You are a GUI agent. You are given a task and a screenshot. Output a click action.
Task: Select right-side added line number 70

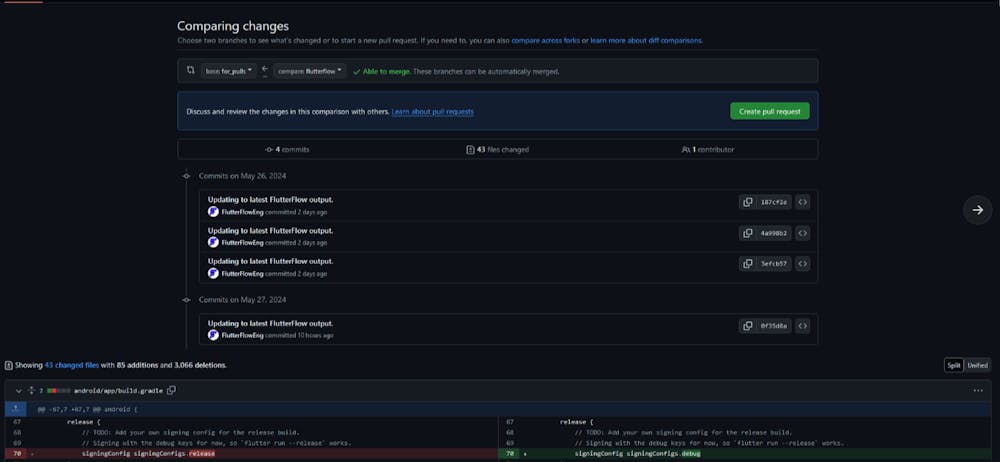pyautogui.click(x=510, y=454)
